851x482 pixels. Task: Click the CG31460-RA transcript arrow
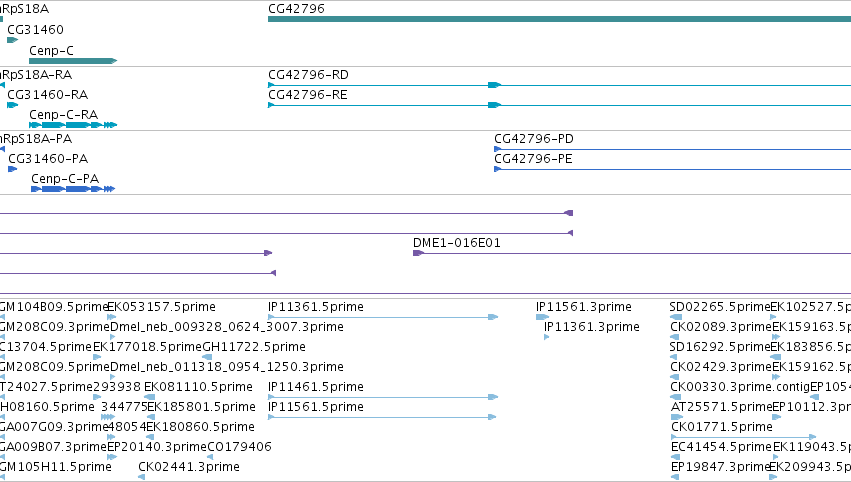coord(12,105)
